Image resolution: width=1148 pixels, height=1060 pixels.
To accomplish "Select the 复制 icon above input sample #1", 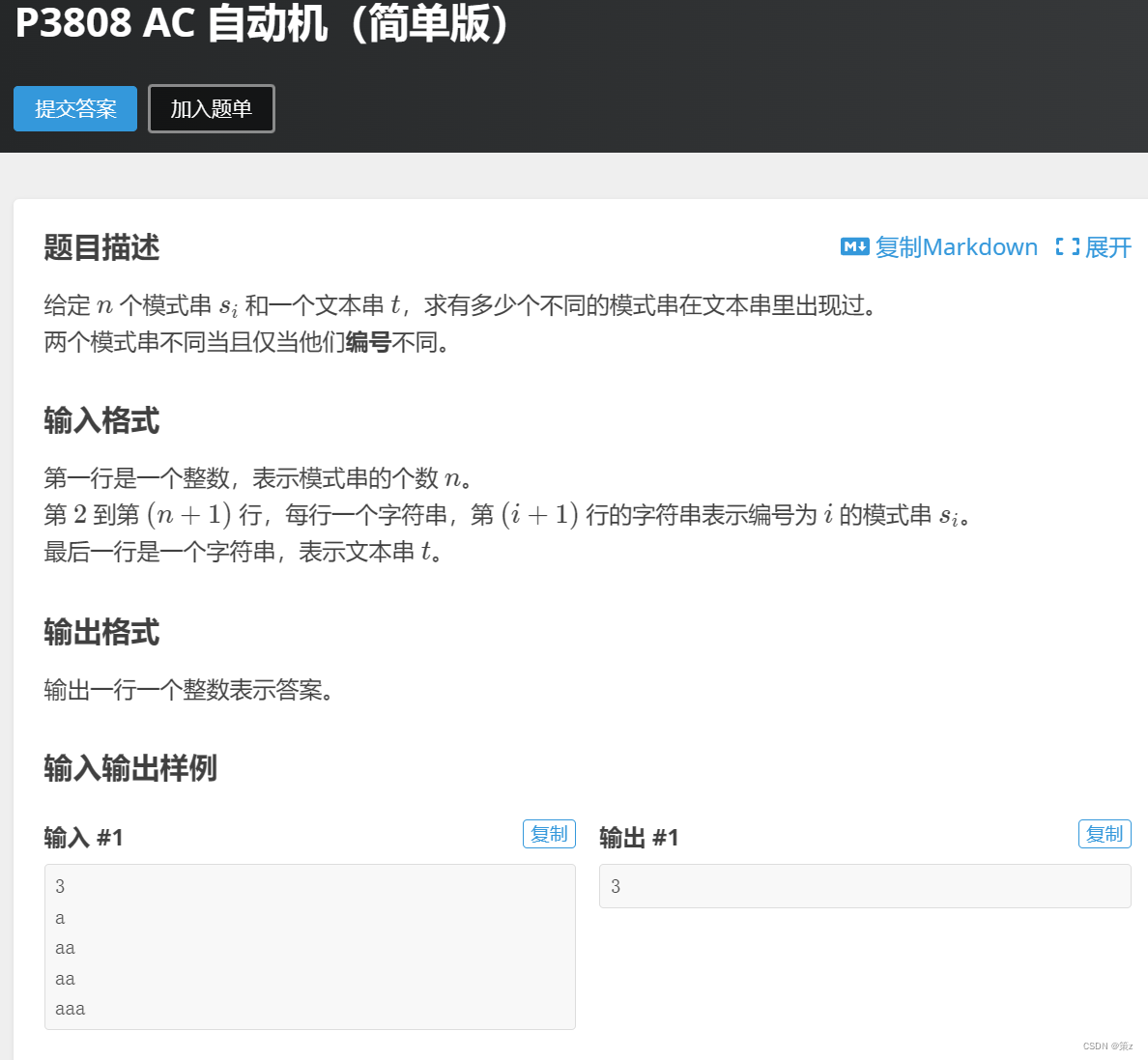I will [x=549, y=833].
